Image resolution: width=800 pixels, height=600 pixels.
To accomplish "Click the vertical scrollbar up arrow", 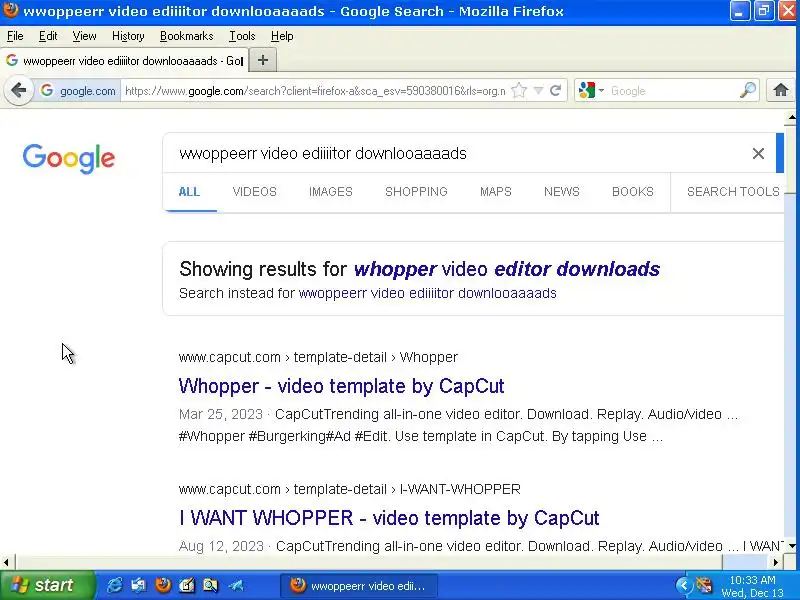I will (x=791, y=117).
